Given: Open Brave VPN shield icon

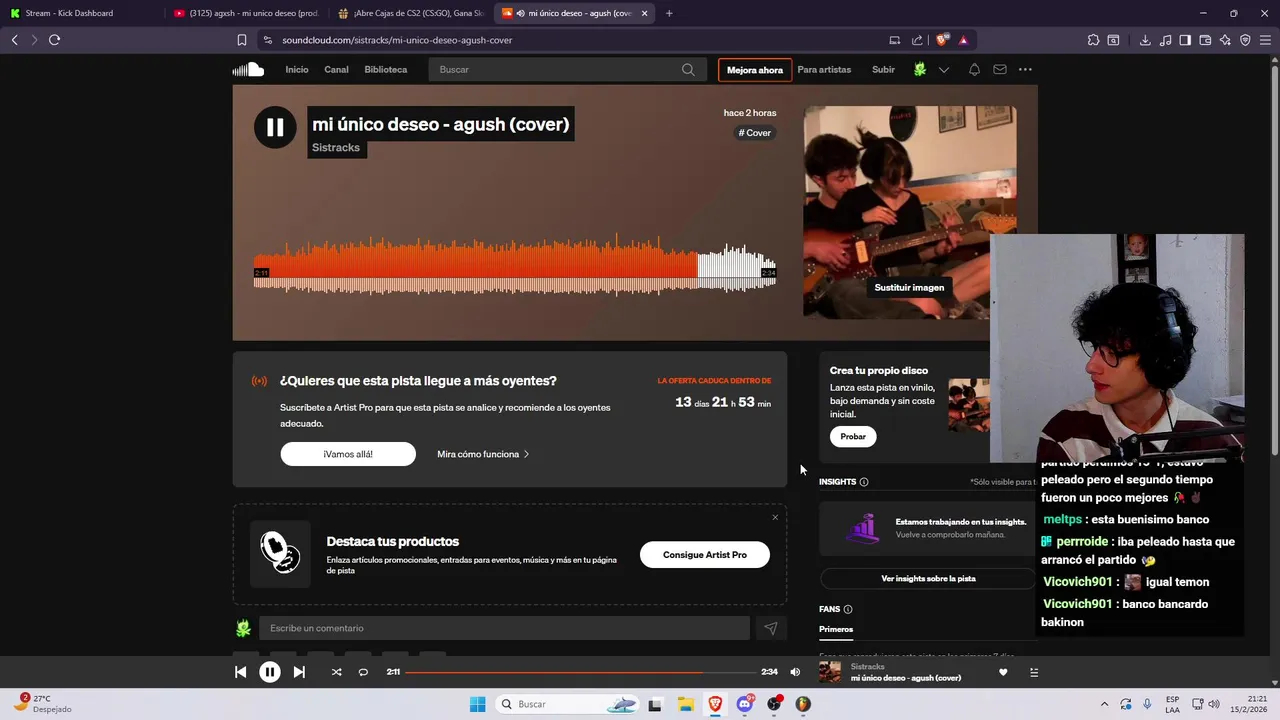Looking at the screenshot, I should [1245, 40].
